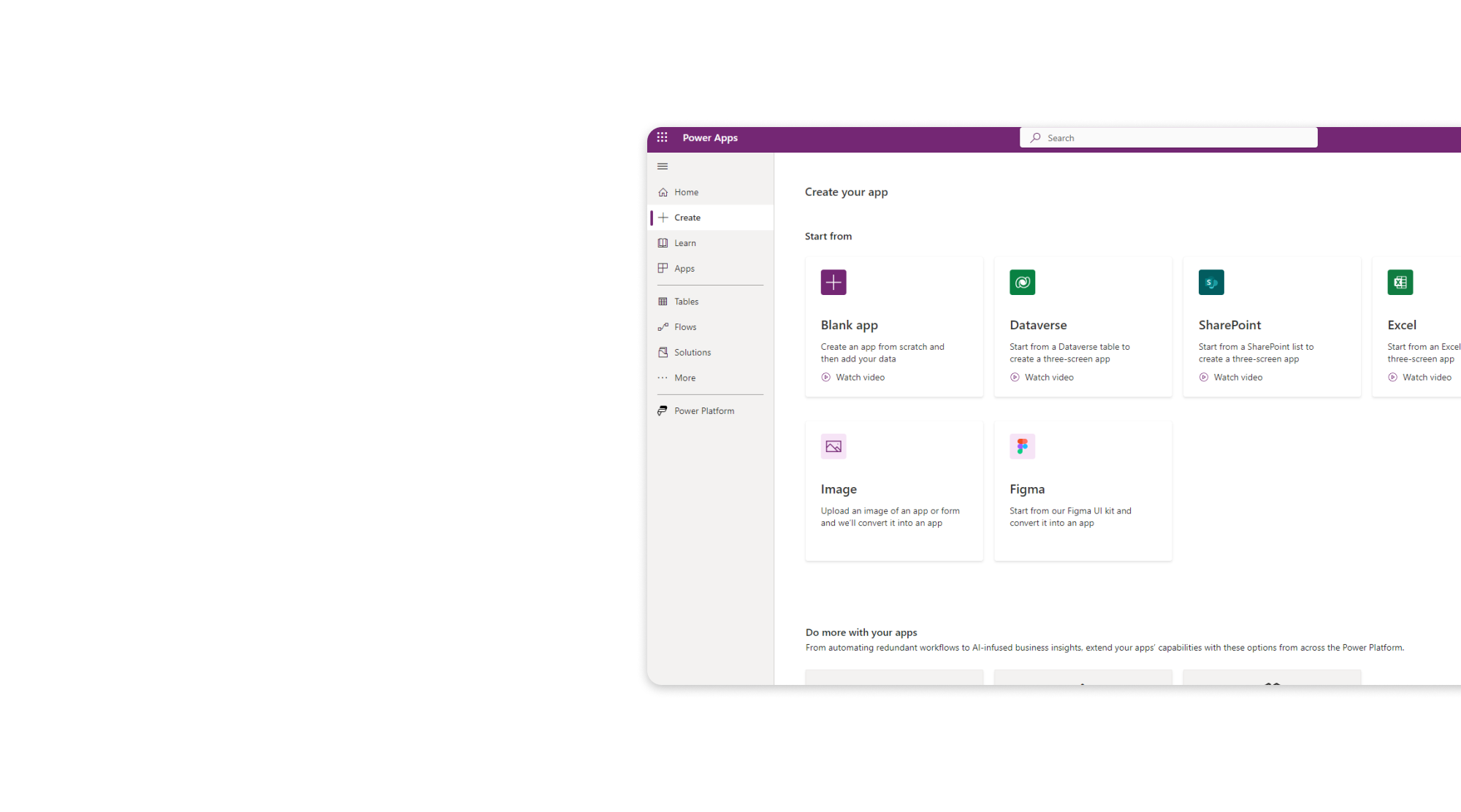This screenshot has height=812, width=1461.
Task: Click the Tables icon in sidebar
Action: tap(663, 302)
